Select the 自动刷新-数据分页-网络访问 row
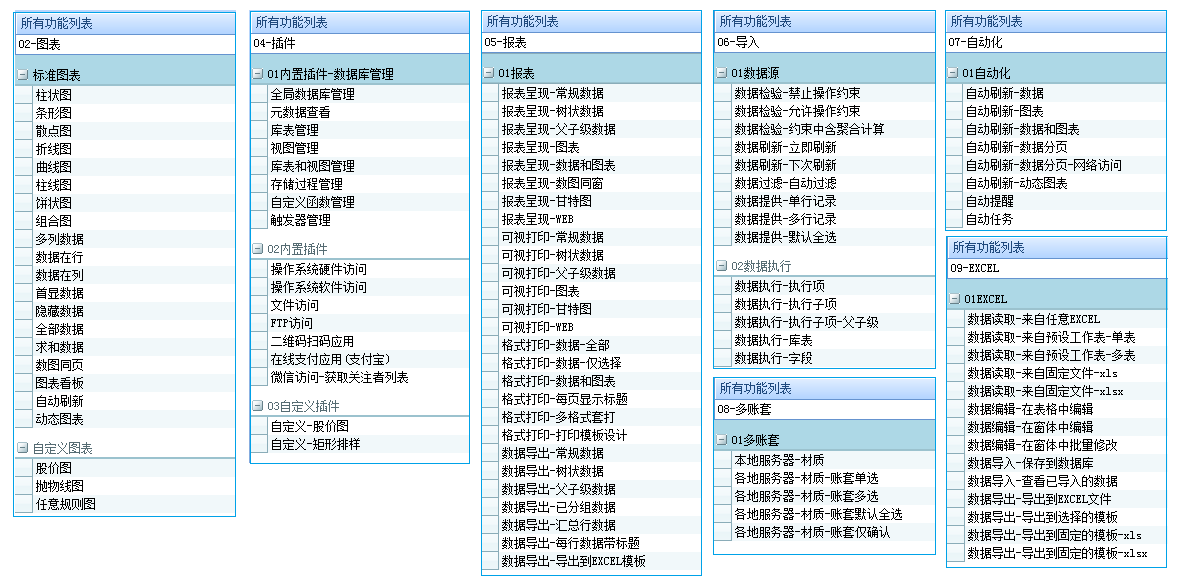This screenshot has width=1180, height=585. (x=1056, y=166)
